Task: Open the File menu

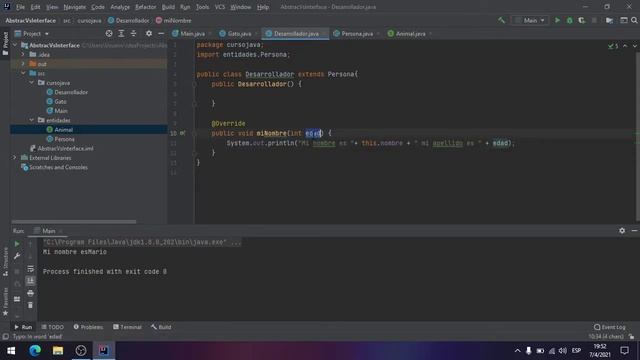Action: (20, 7)
